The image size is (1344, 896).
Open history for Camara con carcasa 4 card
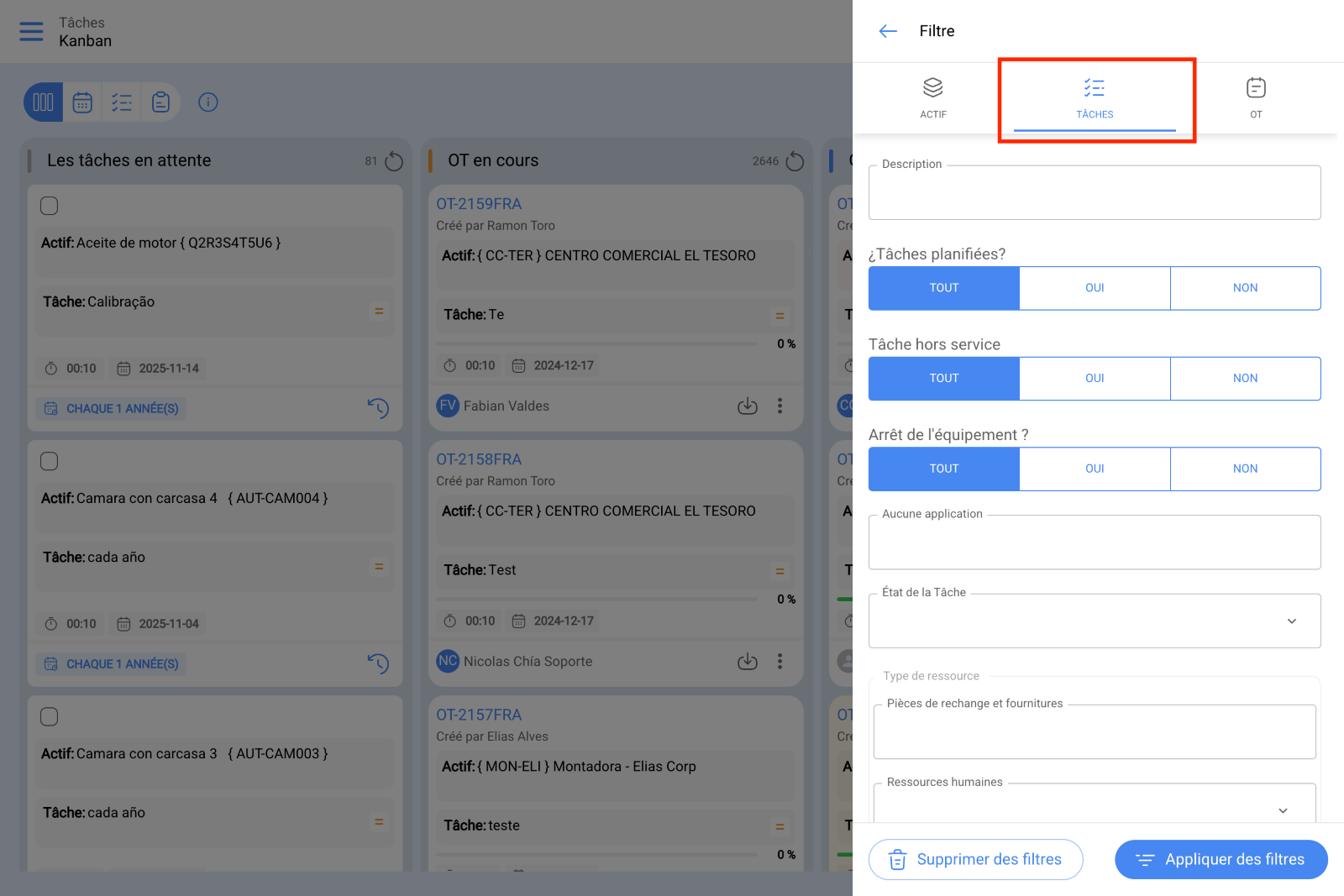pyautogui.click(x=379, y=663)
